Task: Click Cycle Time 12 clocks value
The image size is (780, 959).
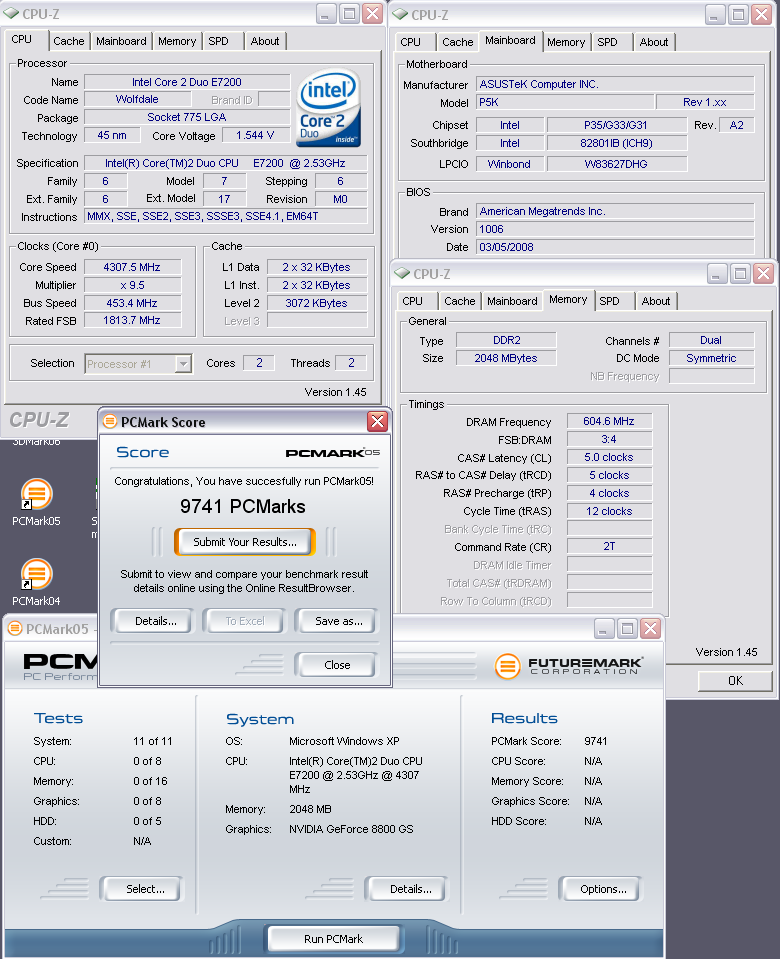Action: pyautogui.click(x=609, y=511)
